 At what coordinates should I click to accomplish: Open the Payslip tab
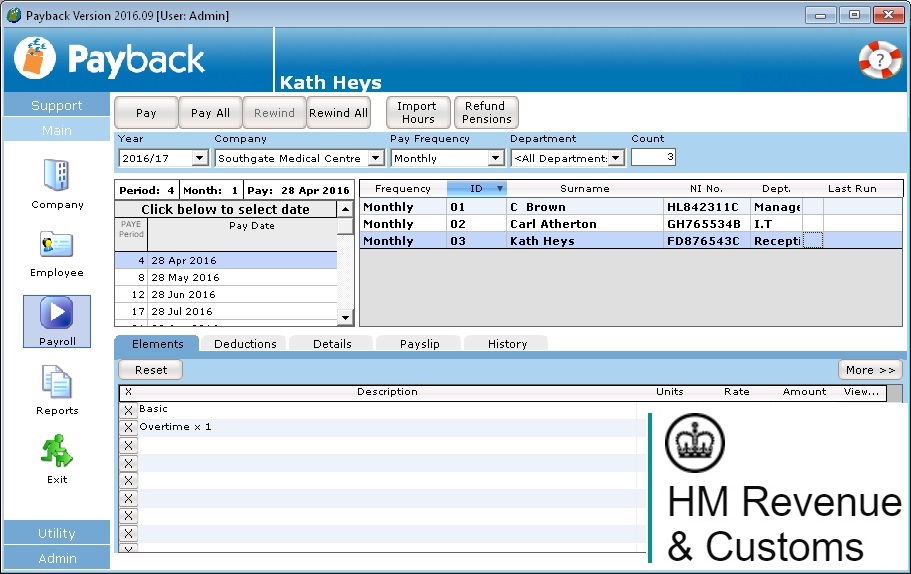pos(420,344)
